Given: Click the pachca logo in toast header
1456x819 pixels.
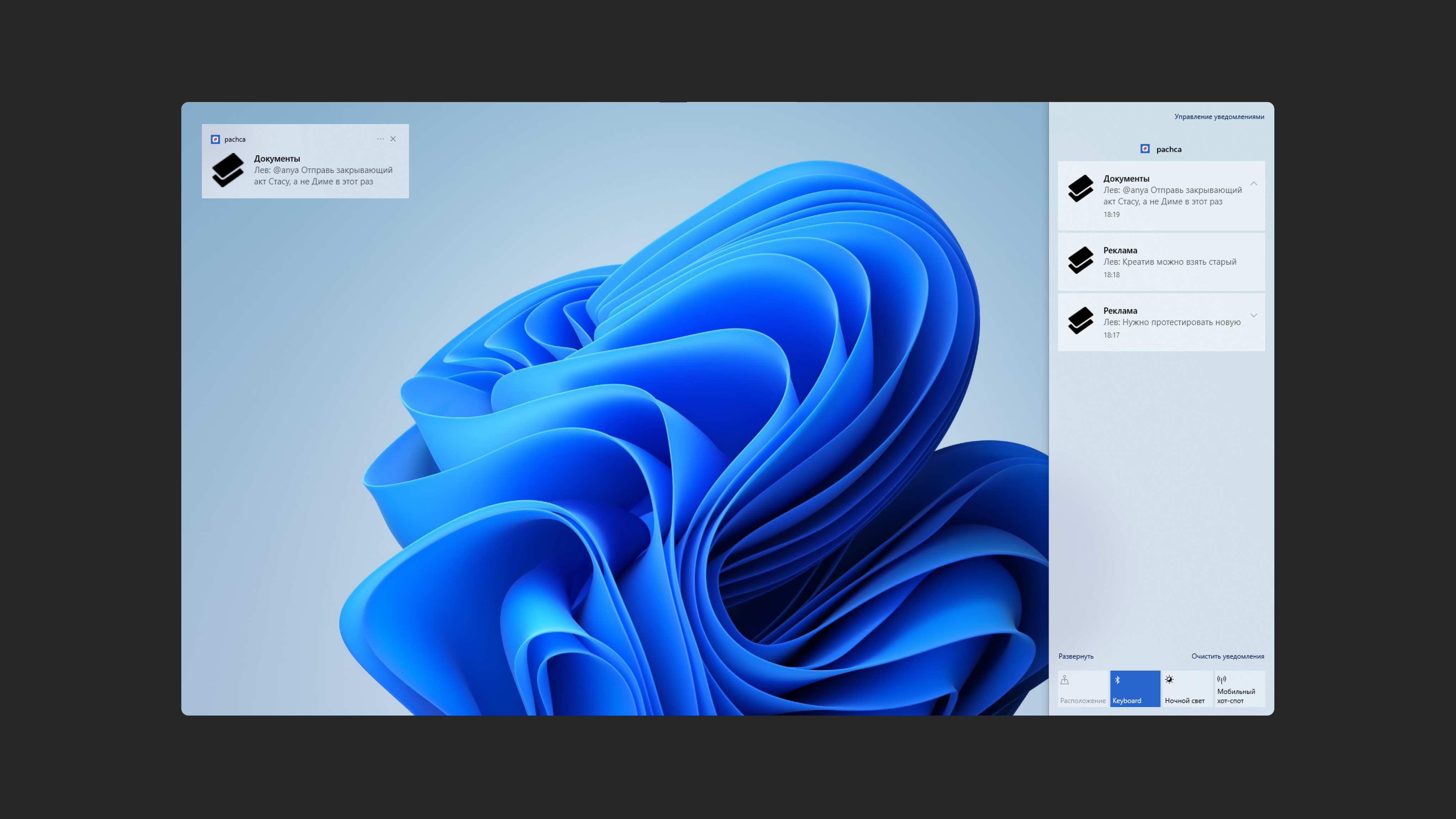Looking at the screenshot, I should 215,139.
